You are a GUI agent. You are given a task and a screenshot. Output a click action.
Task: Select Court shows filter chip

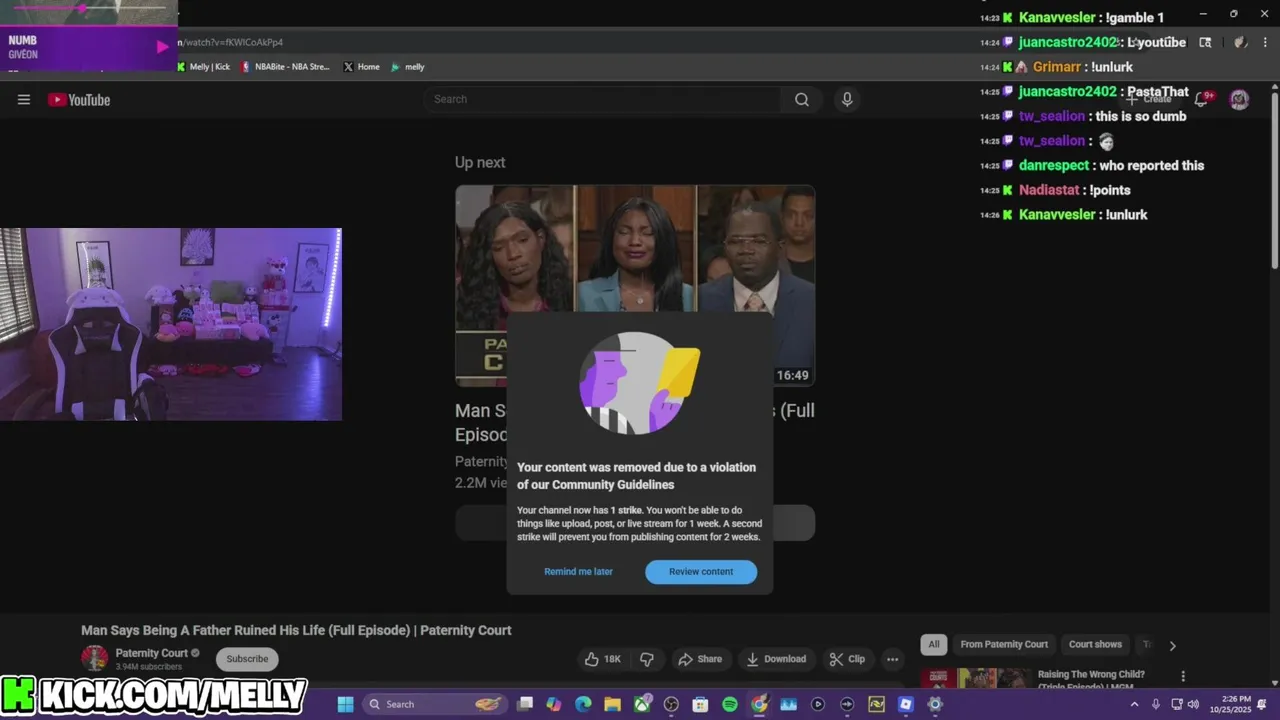click(1095, 644)
